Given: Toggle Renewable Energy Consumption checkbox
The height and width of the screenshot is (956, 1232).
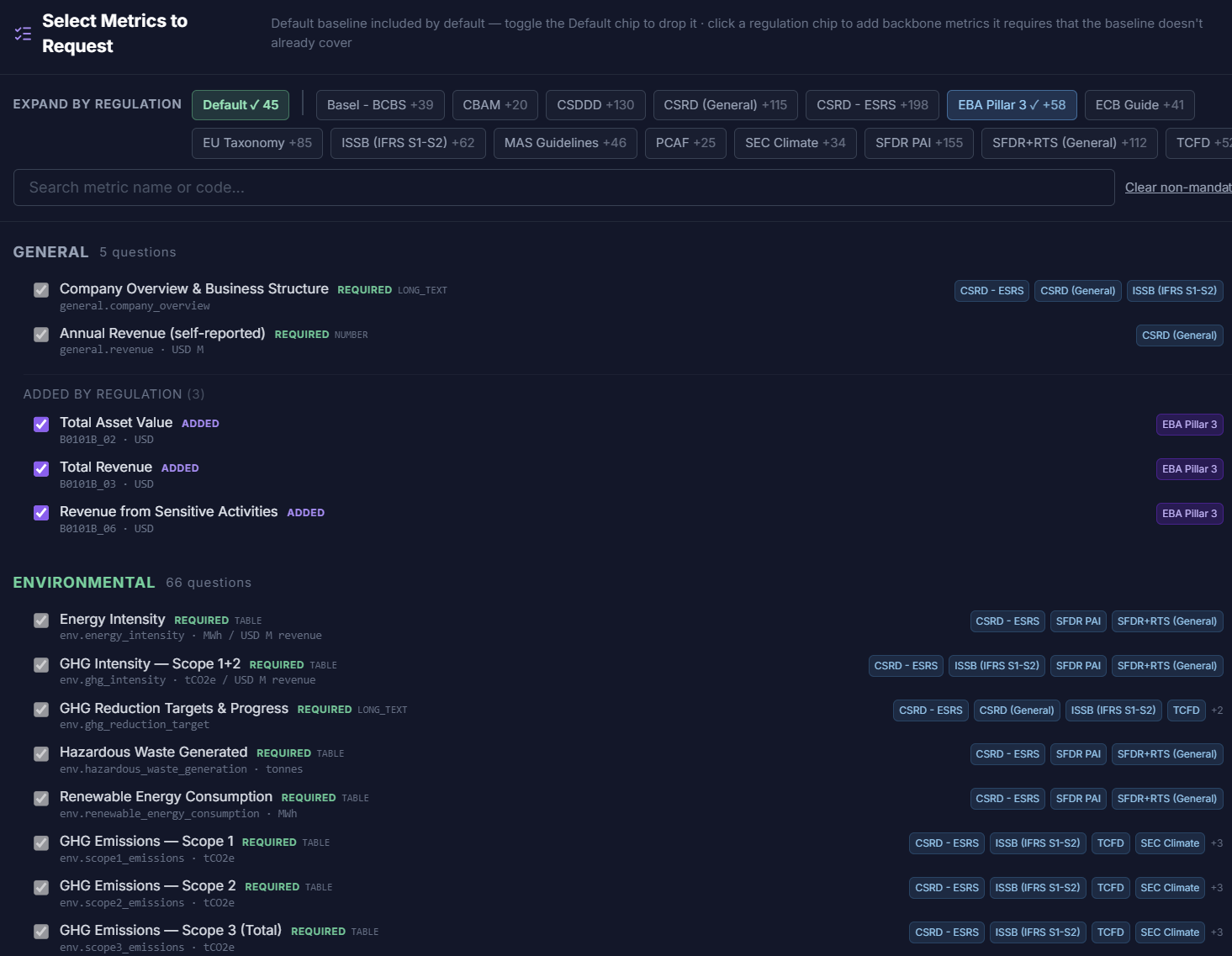Looking at the screenshot, I should pyautogui.click(x=41, y=798).
